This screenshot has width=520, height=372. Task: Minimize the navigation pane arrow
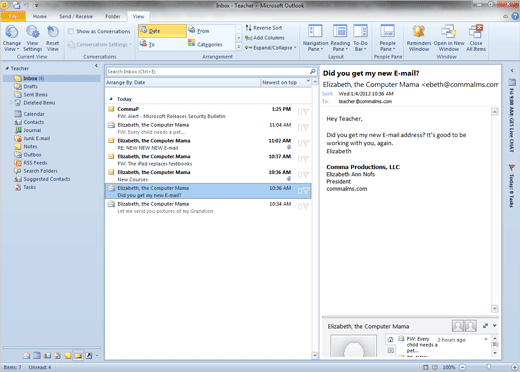96,66
